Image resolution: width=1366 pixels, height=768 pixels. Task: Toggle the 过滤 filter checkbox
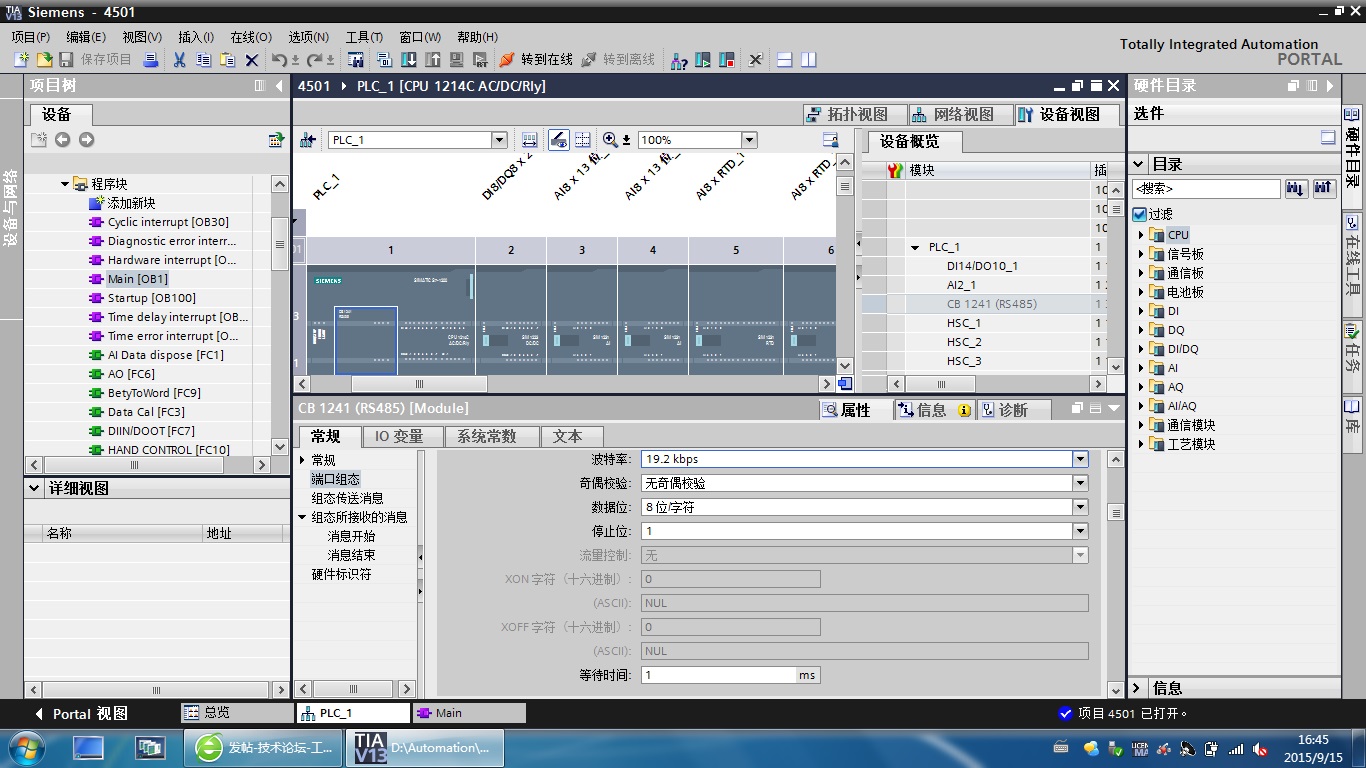(x=1139, y=214)
